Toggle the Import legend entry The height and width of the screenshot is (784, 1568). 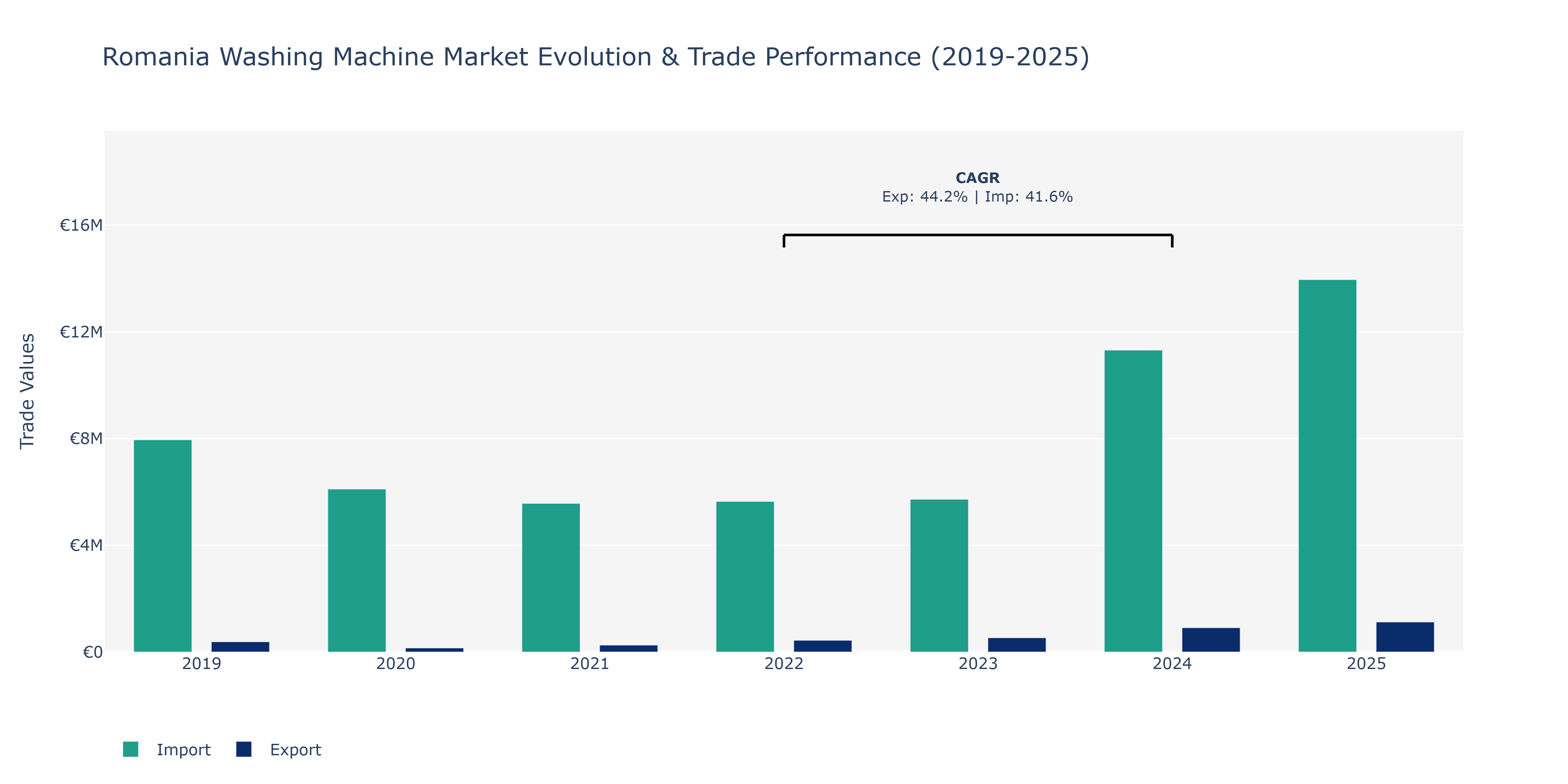[x=166, y=749]
